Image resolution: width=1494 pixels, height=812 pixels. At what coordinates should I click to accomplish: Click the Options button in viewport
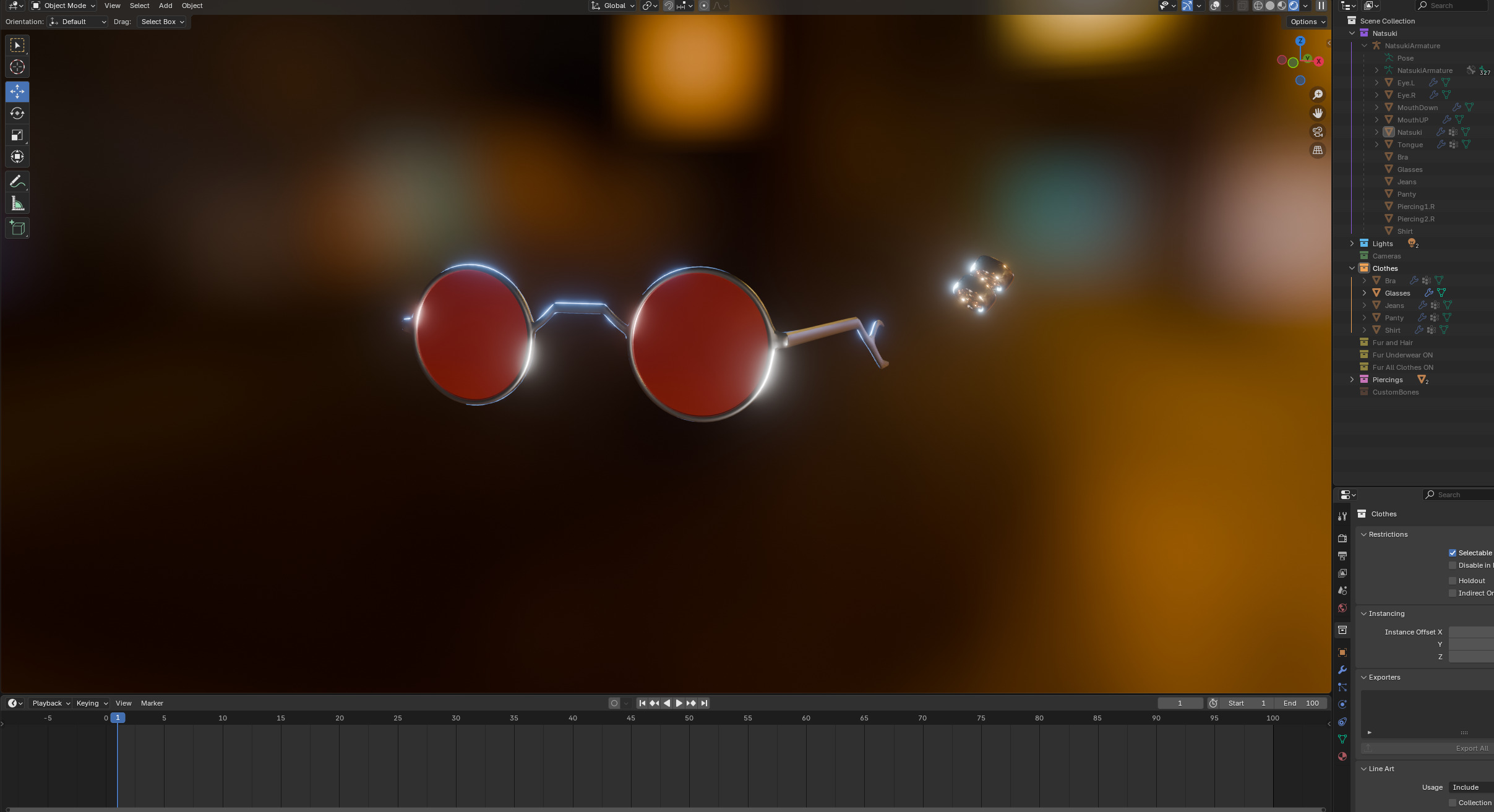coord(1307,22)
